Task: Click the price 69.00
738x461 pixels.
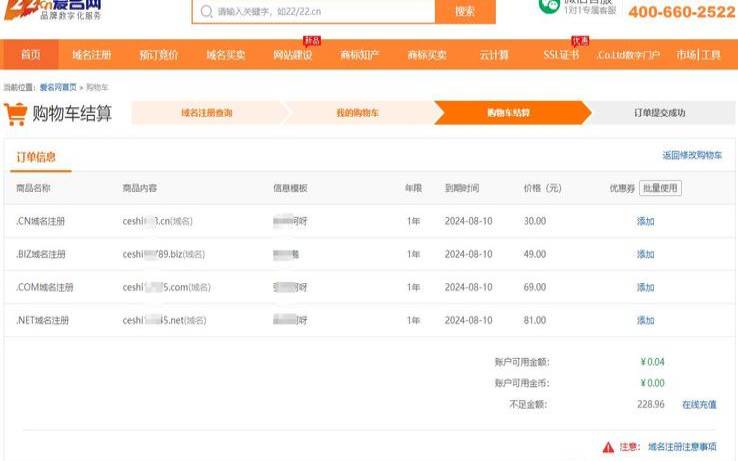Action: (x=535, y=287)
